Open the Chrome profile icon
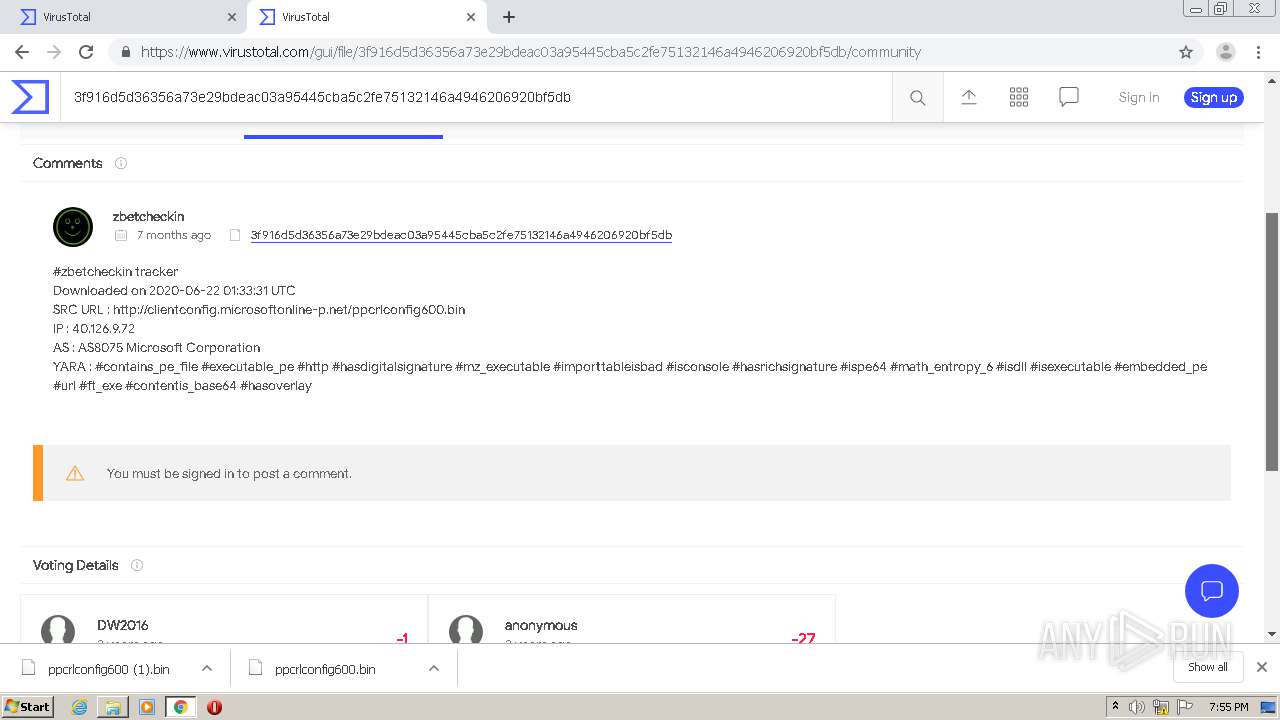This screenshot has height=720, width=1280. [x=1225, y=52]
